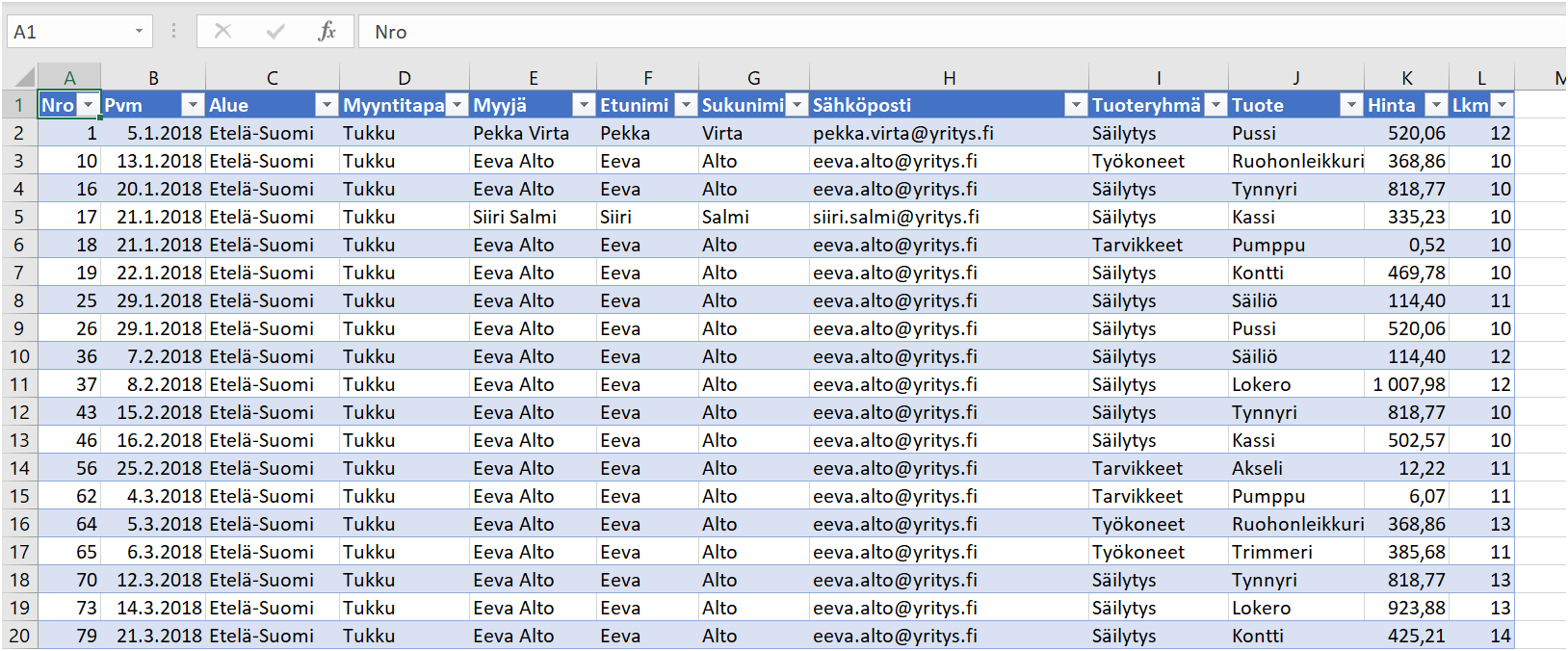Select column I header
The image size is (1568, 651).
coord(1159,78)
